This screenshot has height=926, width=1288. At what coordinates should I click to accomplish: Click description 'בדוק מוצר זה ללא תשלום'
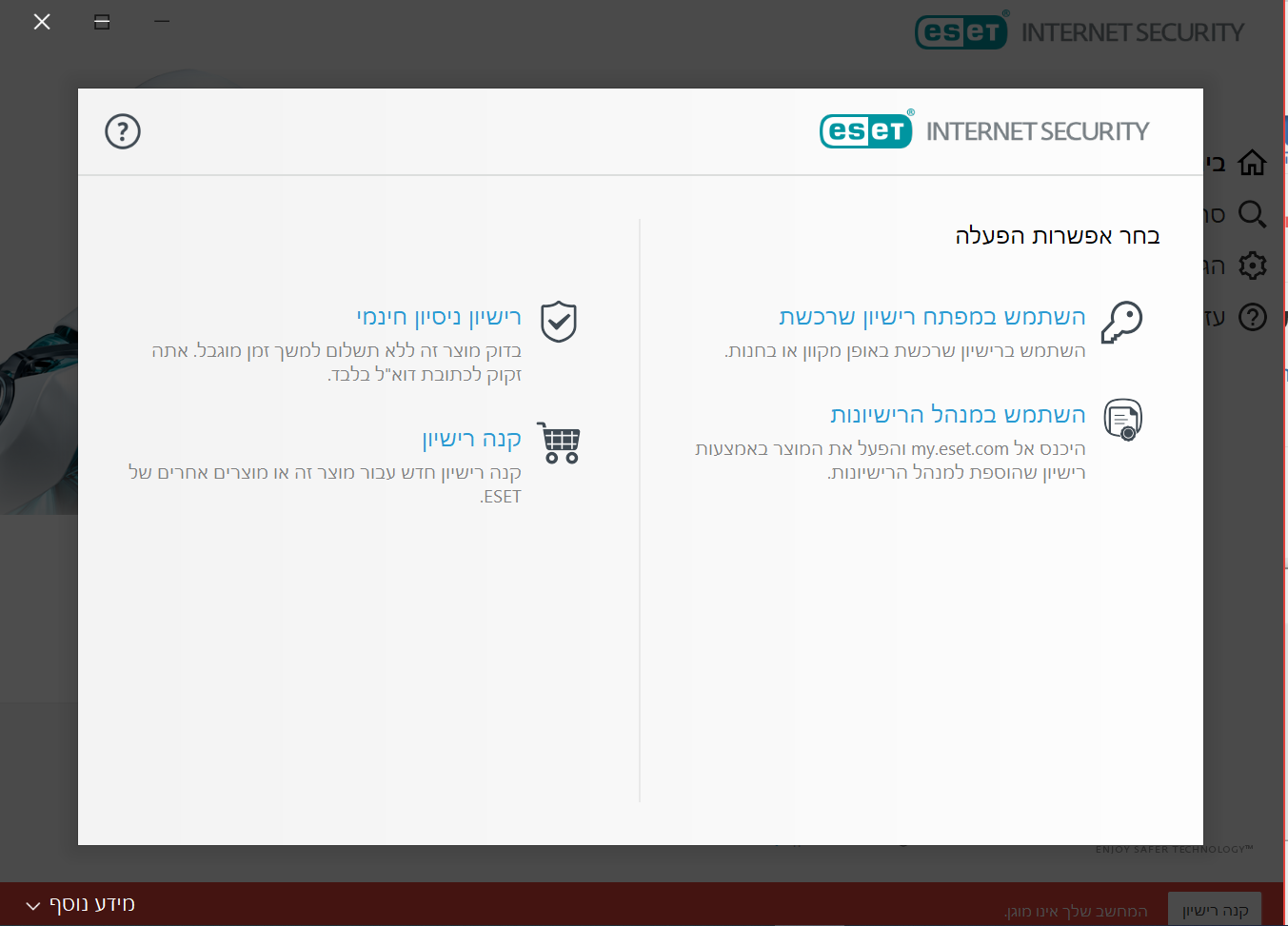coord(336,363)
